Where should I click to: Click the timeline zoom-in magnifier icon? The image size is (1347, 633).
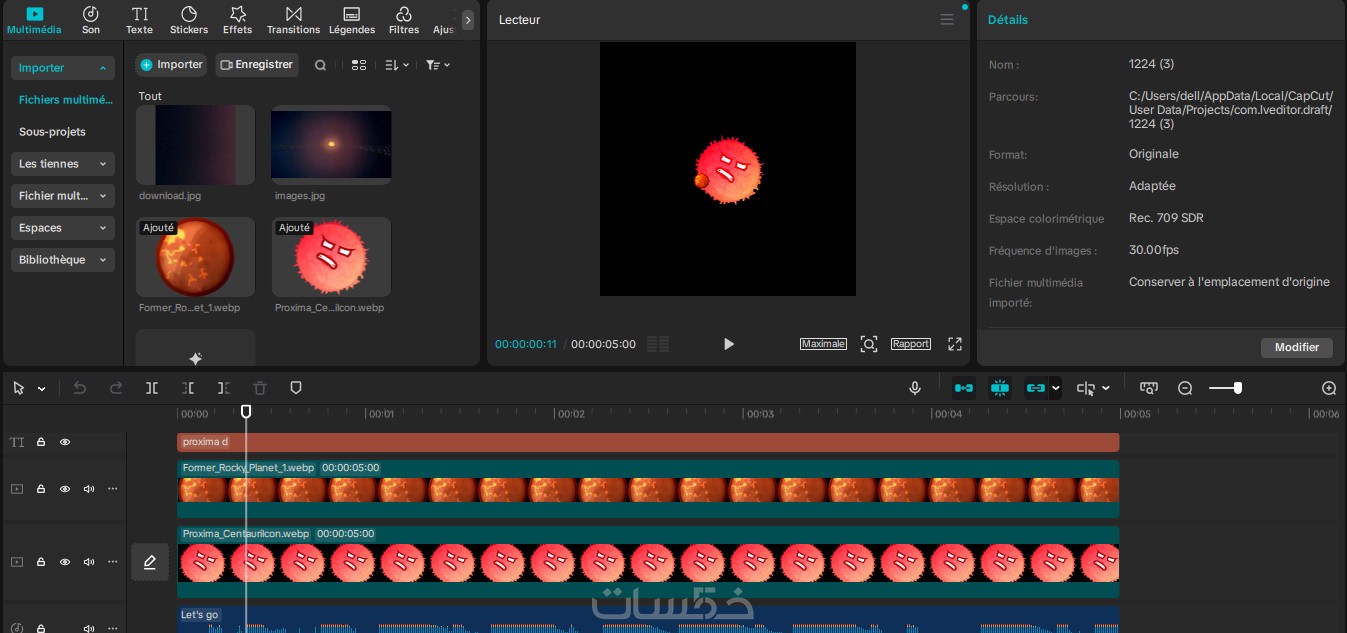(x=1329, y=388)
